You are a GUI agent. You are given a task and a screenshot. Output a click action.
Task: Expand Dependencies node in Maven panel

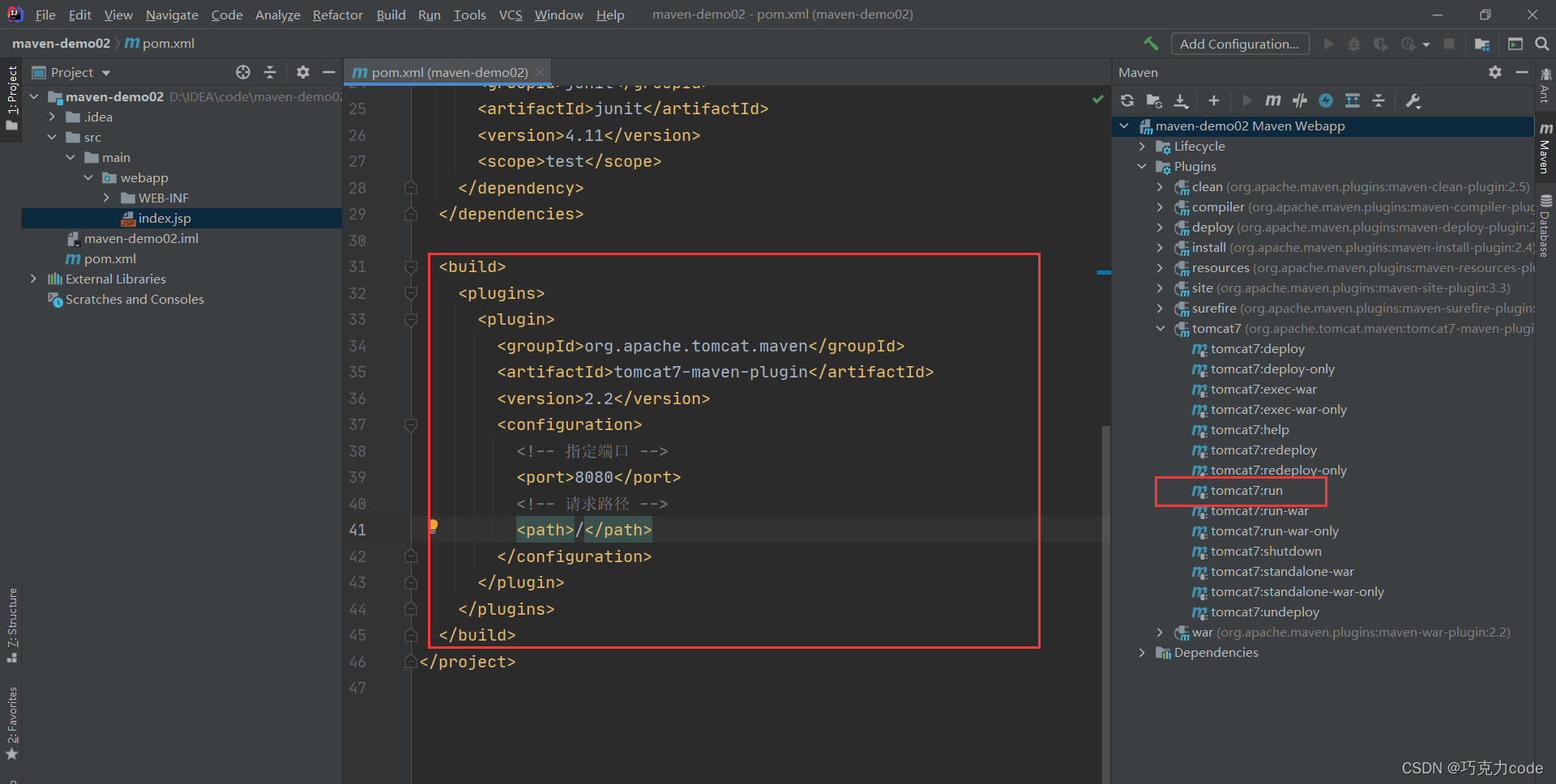1142,653
